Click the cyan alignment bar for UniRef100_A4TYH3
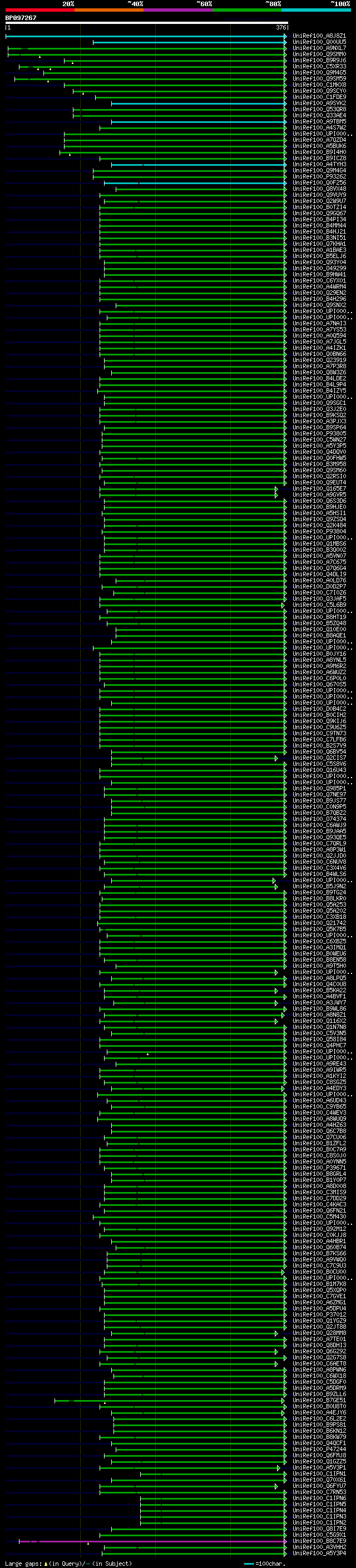356x1568 pixels. click(x=199, y=164)
